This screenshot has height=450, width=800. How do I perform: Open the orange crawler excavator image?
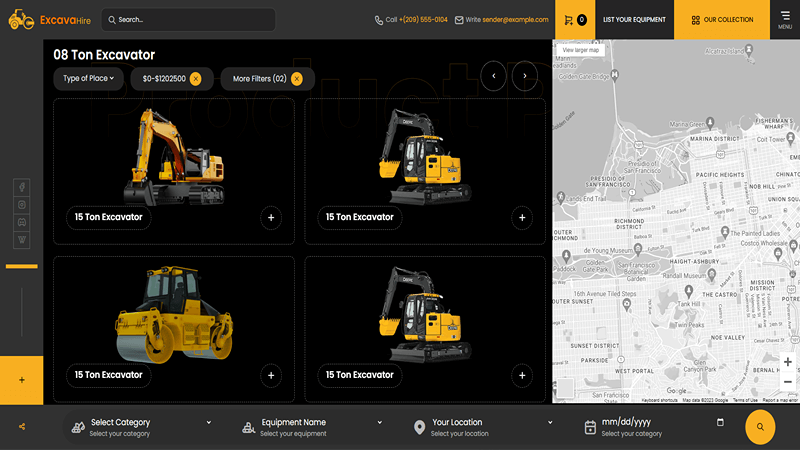(174, 156)
